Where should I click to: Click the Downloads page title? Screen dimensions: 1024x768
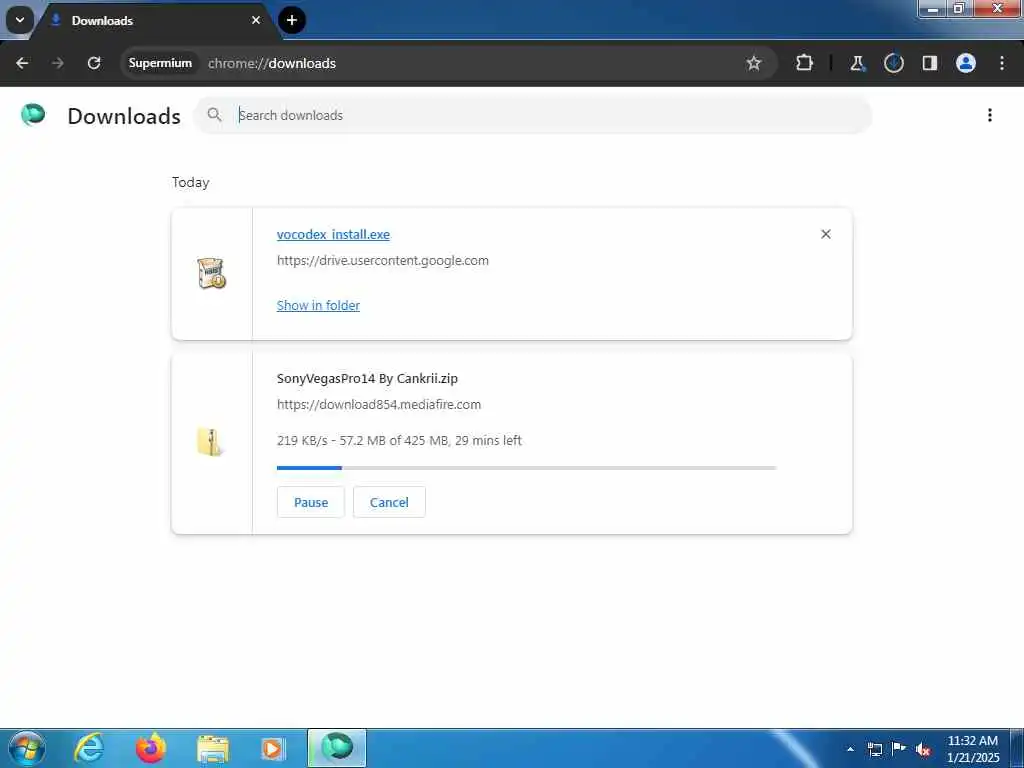(124, 116)
